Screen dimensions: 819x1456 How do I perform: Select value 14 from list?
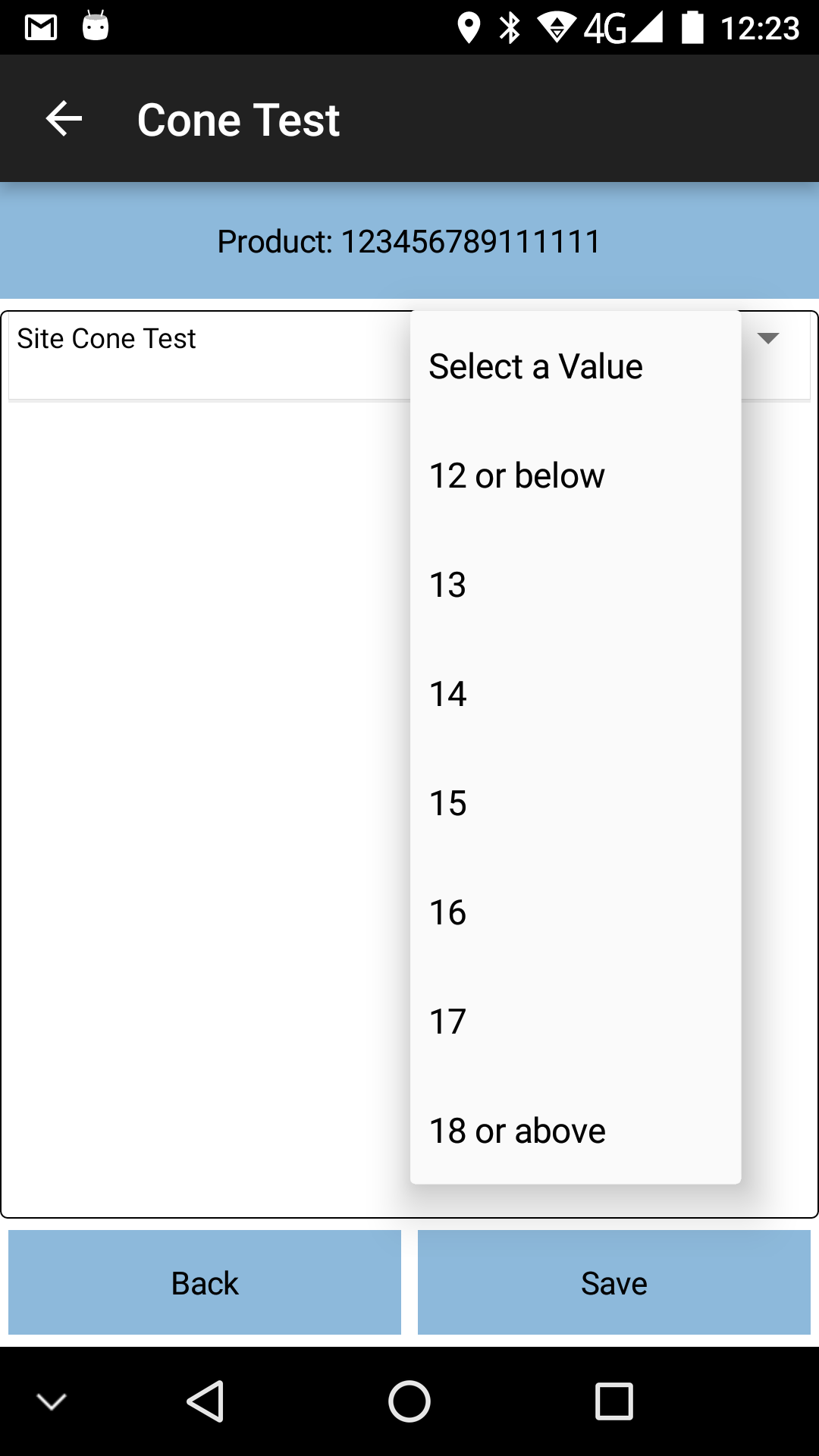point(576,695)
